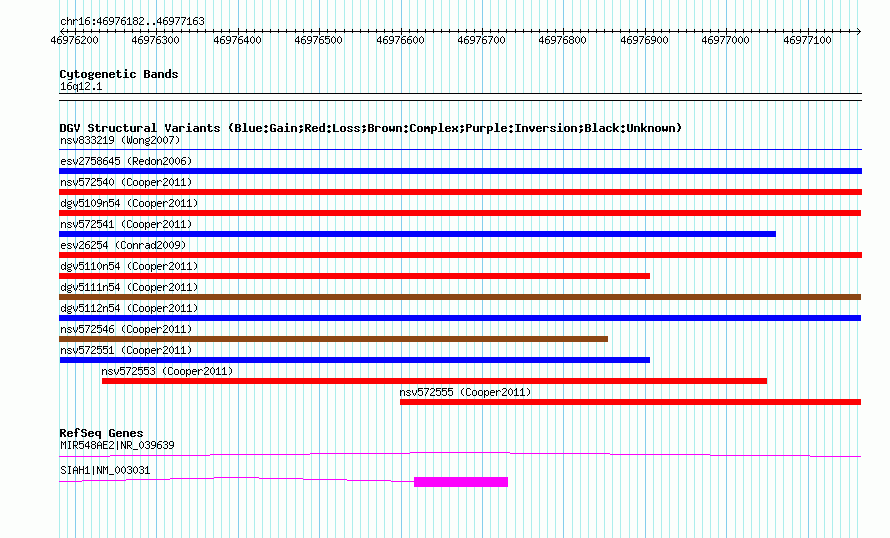Click the 46976300 ruler coordinate

[156, 40]
